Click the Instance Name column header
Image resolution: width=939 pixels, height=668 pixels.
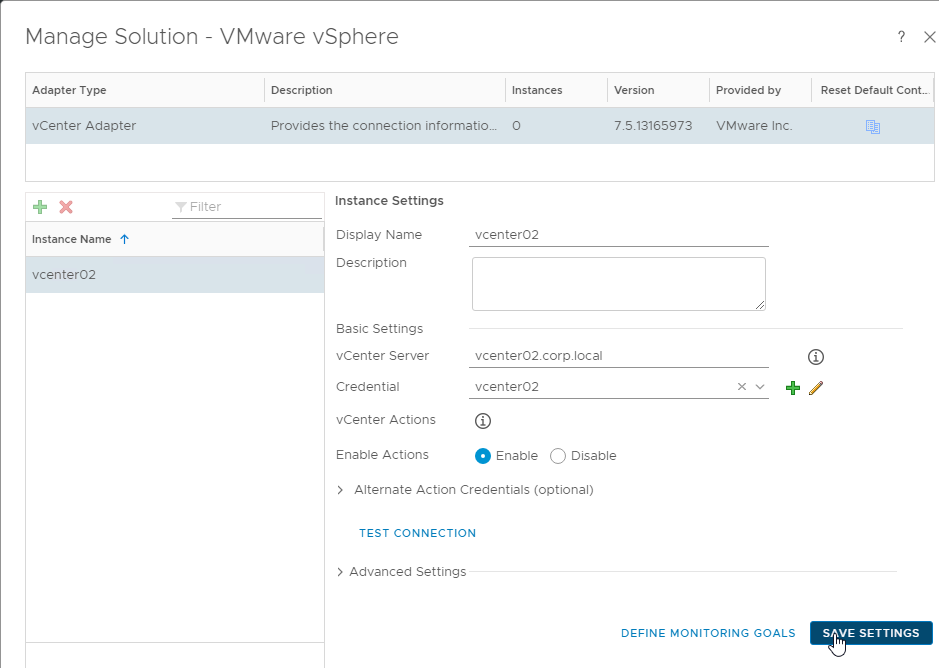tap(174, 239)
